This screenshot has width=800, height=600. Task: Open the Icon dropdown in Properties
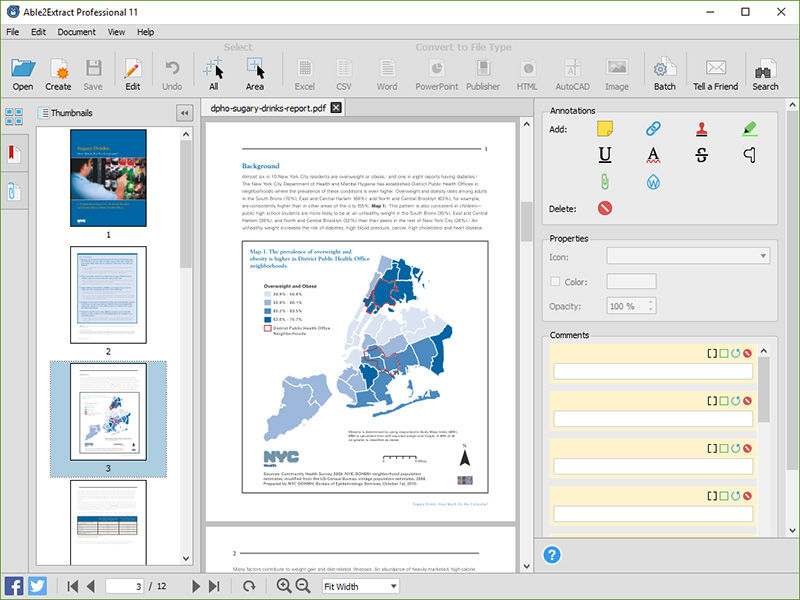pos(764,256)
